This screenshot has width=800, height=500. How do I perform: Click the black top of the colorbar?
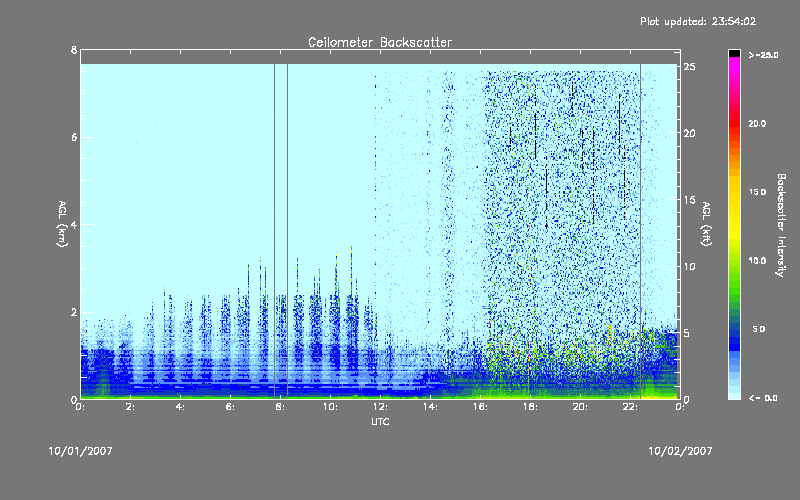coord(734,53)
